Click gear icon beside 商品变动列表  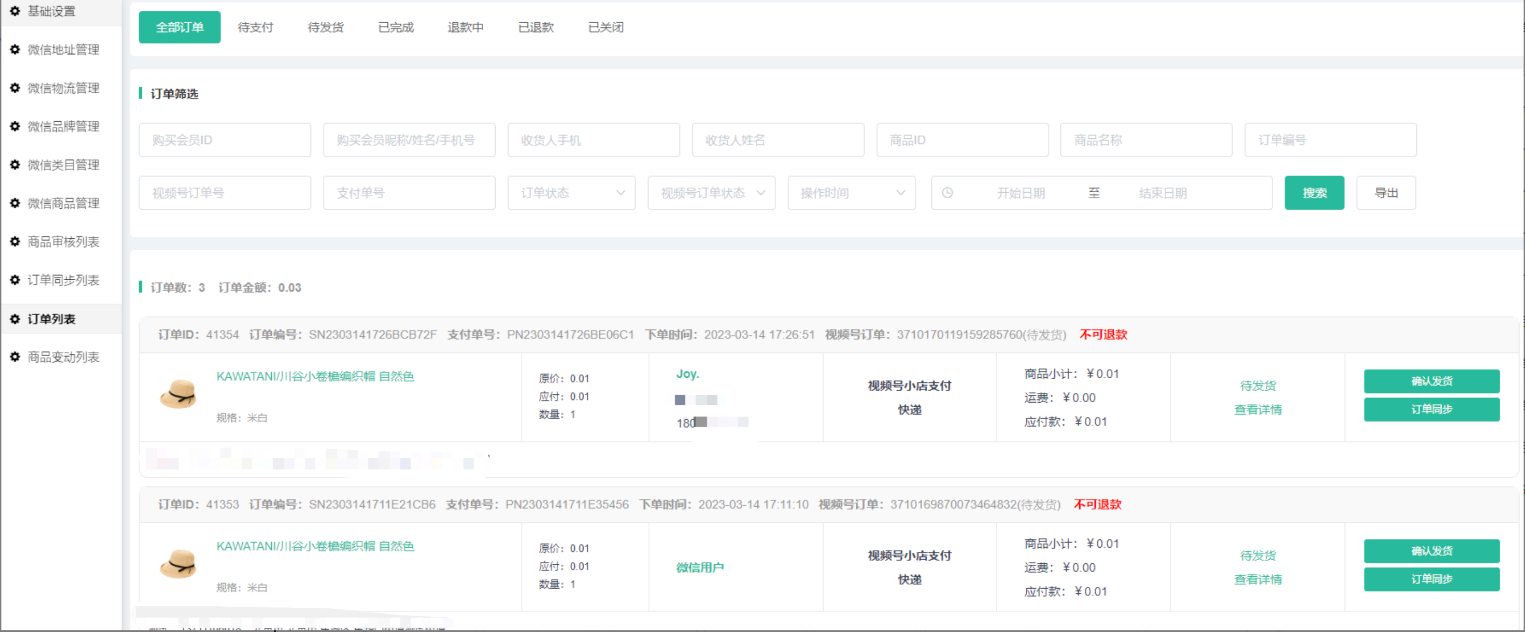click(15, 357)
